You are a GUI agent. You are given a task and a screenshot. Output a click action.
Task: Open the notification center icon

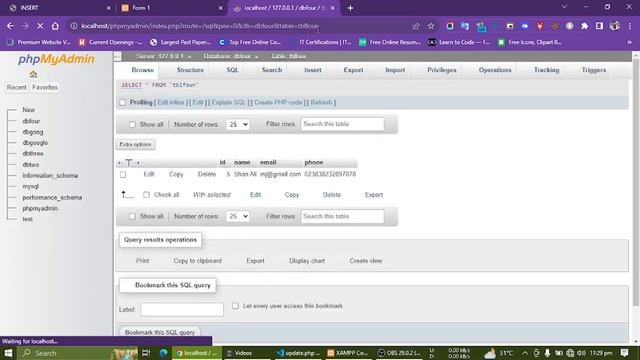click(624, 353)
